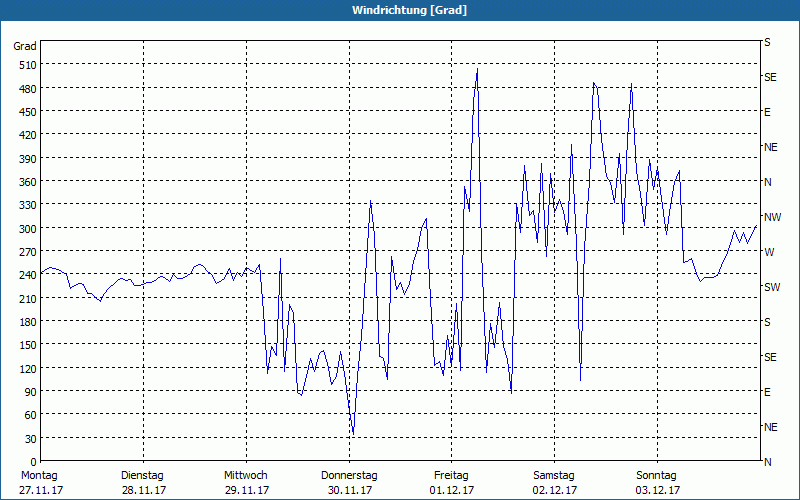Click the 0 y-axis origin label
800x500 pixels.
pos(34,462)
